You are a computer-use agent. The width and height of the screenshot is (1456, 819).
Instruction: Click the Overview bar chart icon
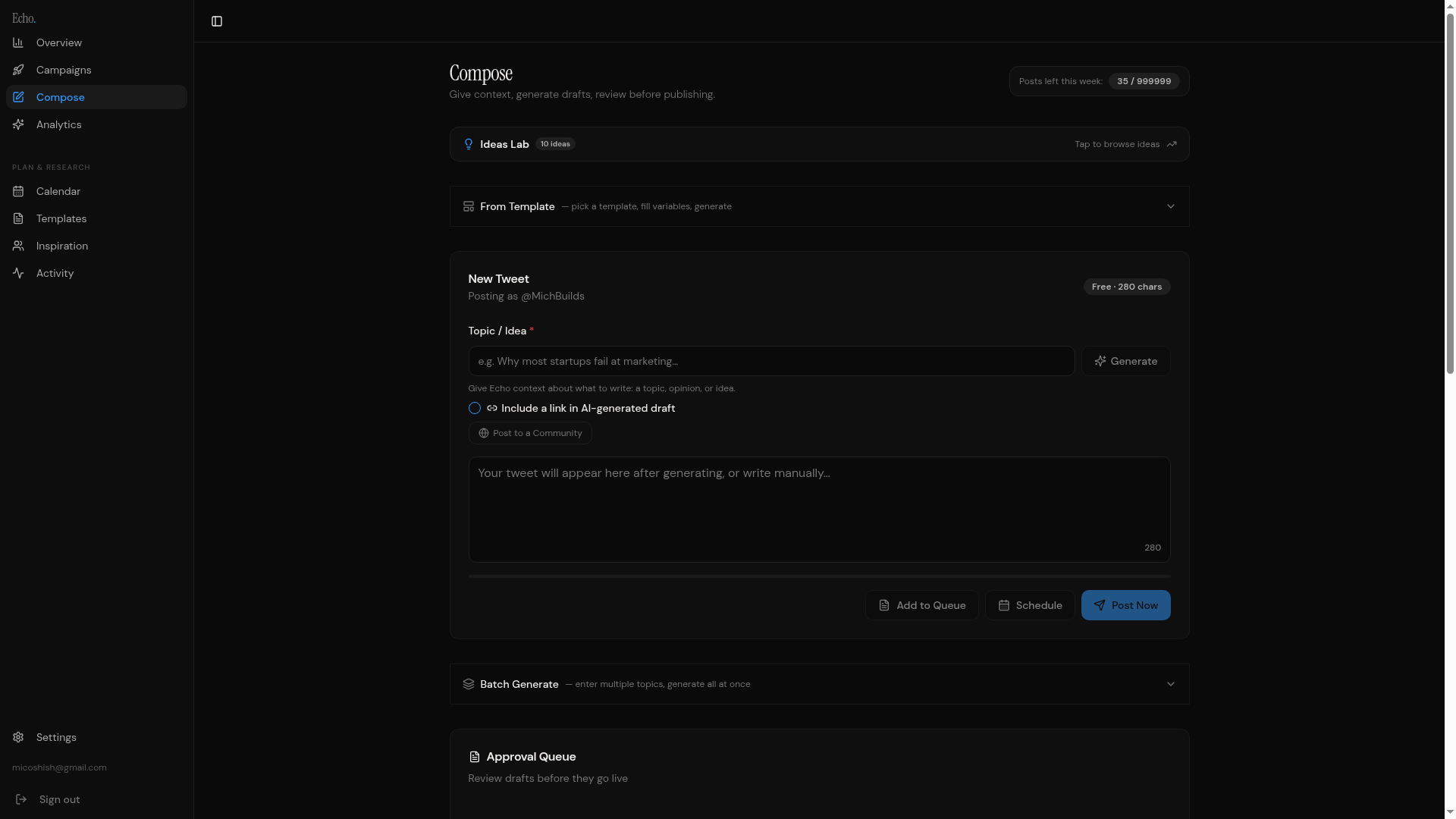18,42
